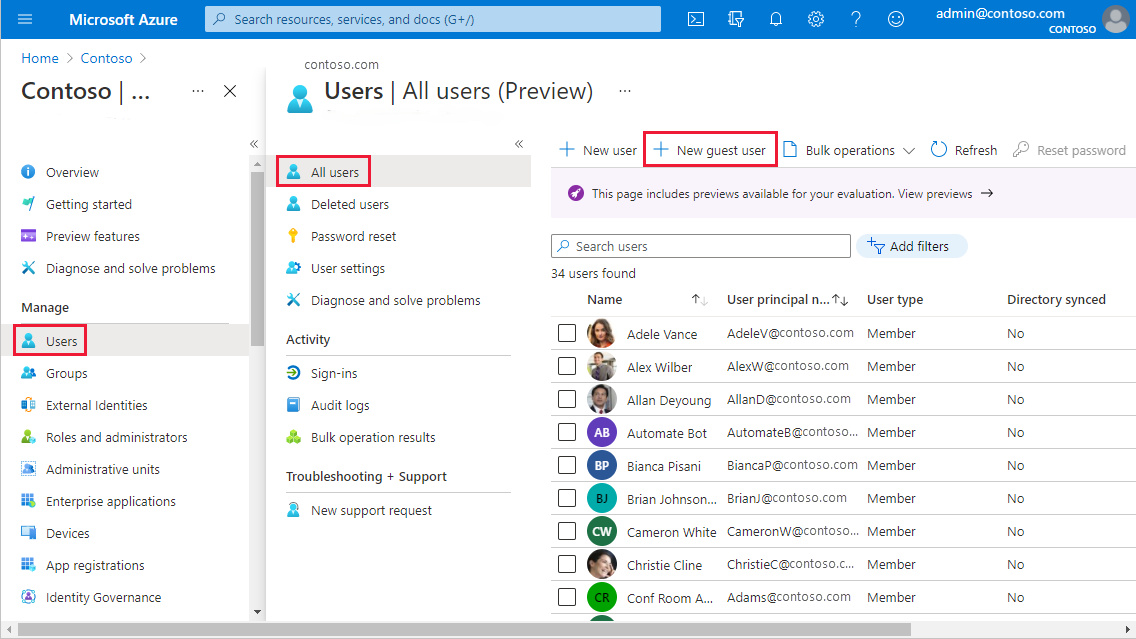Select Deleted users
Screen dimensions: 1136x639
350,203
